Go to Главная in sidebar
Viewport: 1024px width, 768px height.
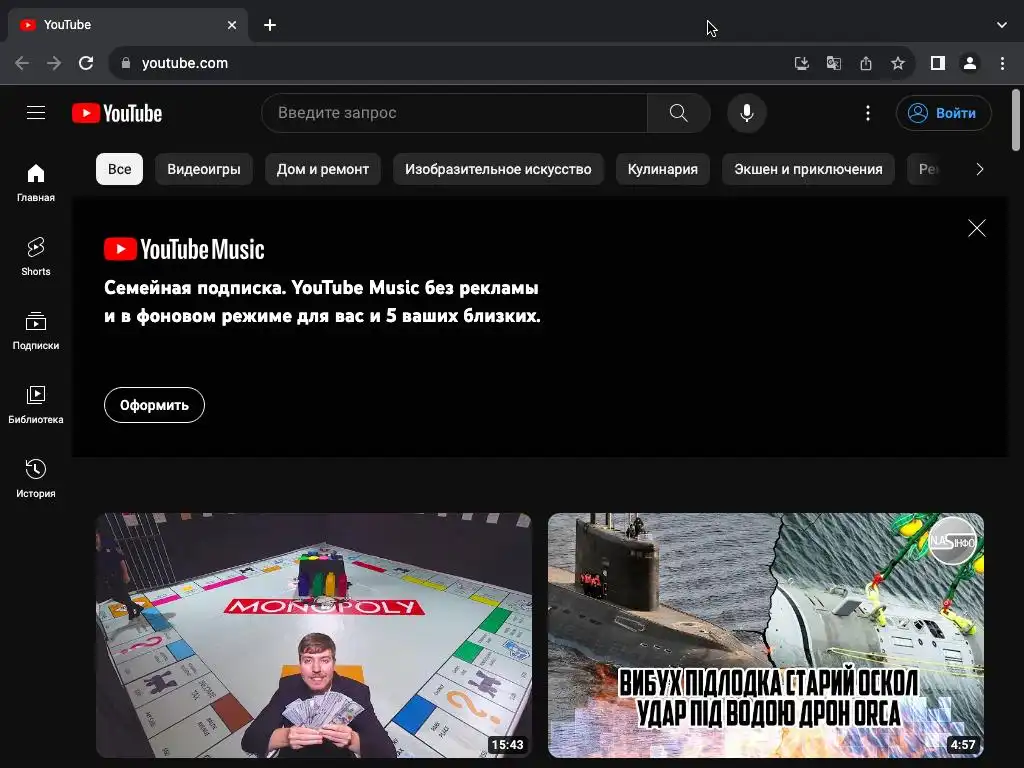pyautogui.click(x=36, y=182)
